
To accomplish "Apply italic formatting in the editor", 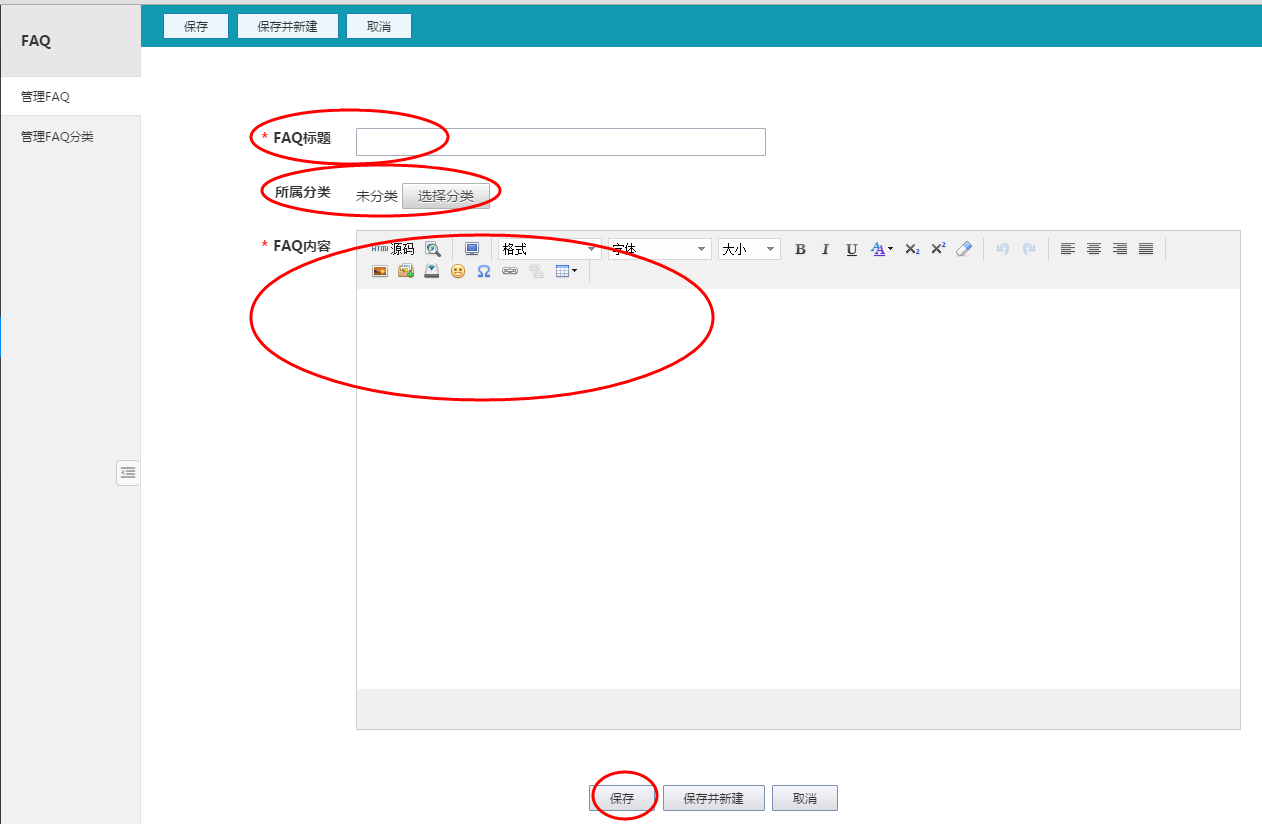I will [x=825, y=249].
